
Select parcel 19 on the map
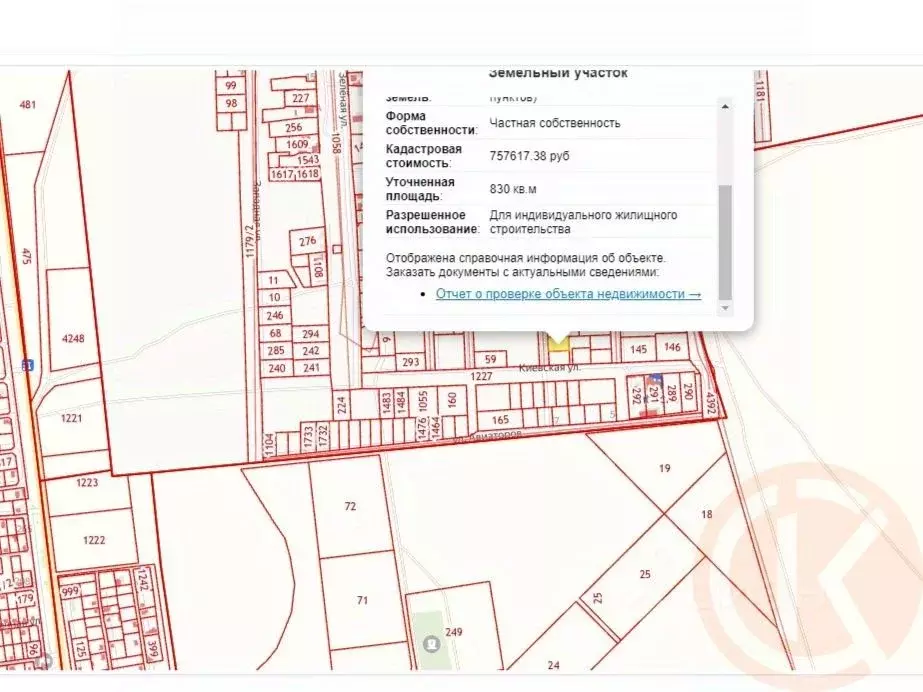point(664,468)
